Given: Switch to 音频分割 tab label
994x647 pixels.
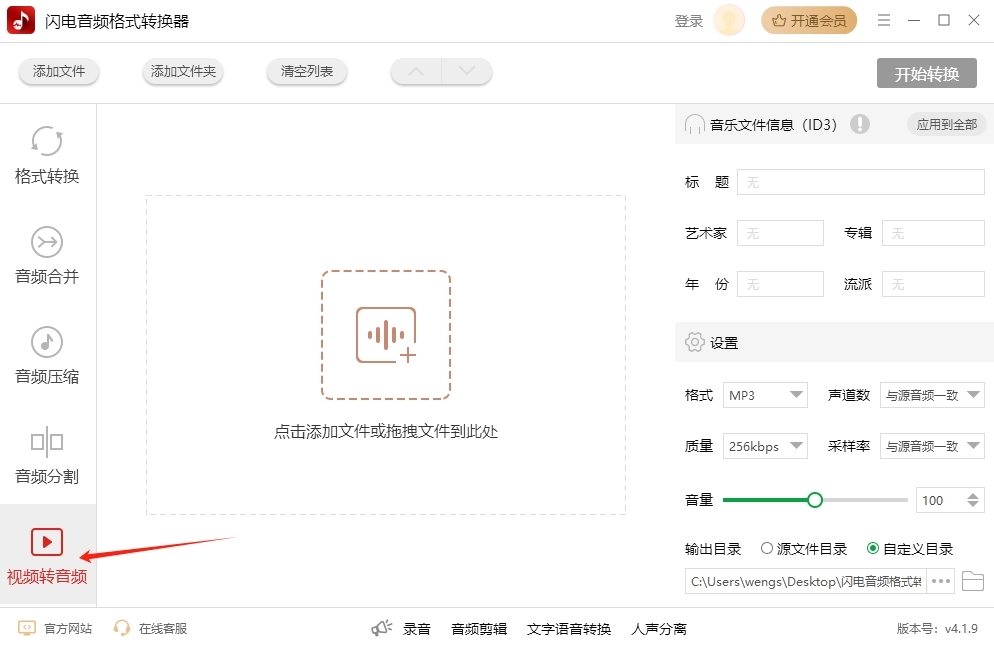Looking at the screenshot, I should pos(47,476).
